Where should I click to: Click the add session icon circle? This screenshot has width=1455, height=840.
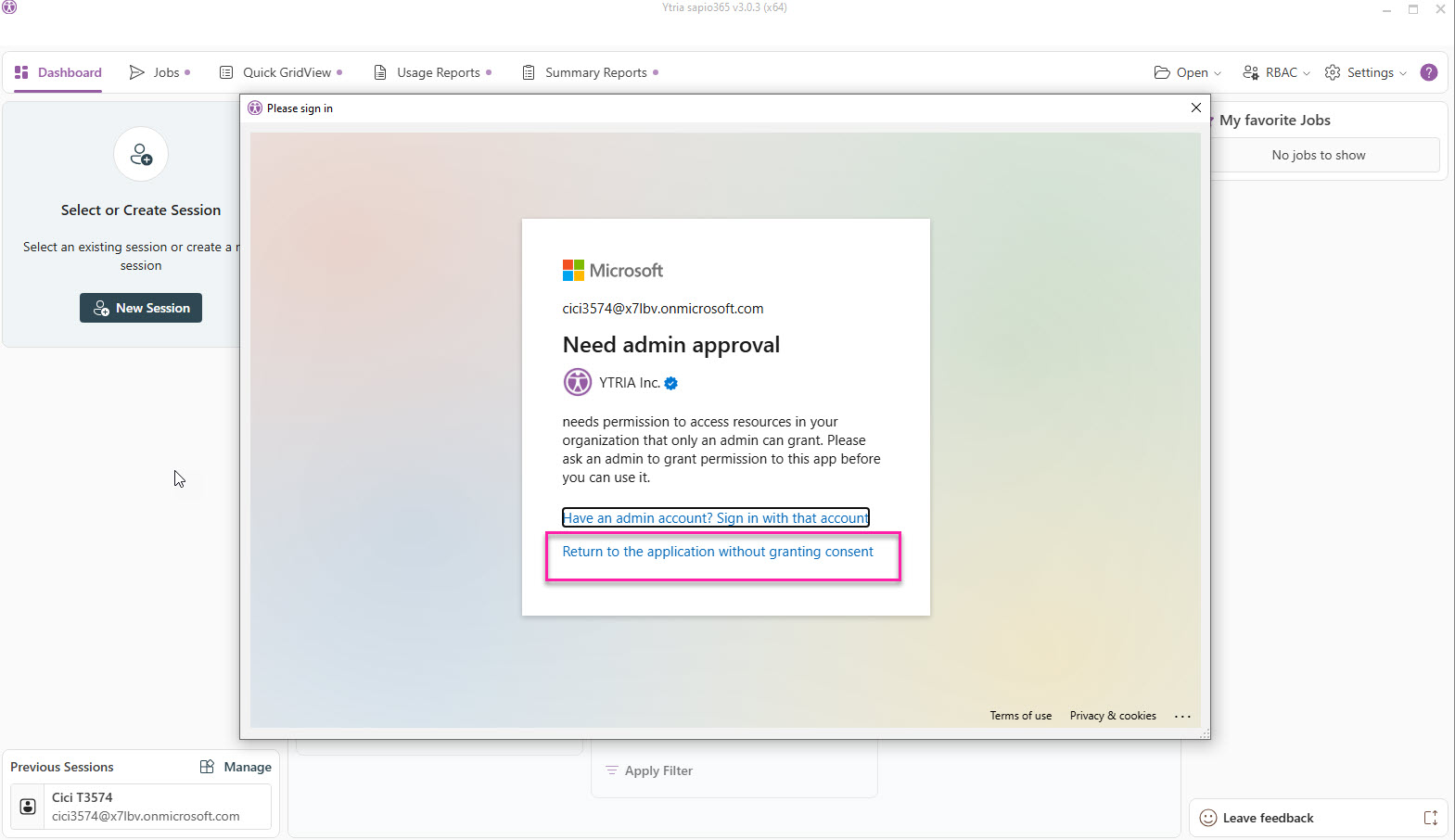click(141, 154)
